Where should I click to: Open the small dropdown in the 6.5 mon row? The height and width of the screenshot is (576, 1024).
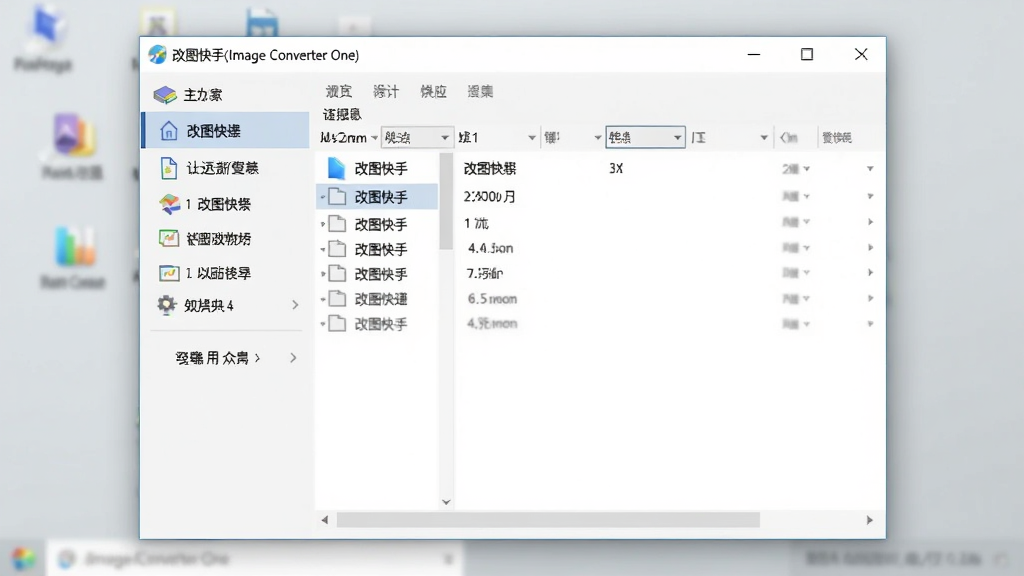click(807, 299)
